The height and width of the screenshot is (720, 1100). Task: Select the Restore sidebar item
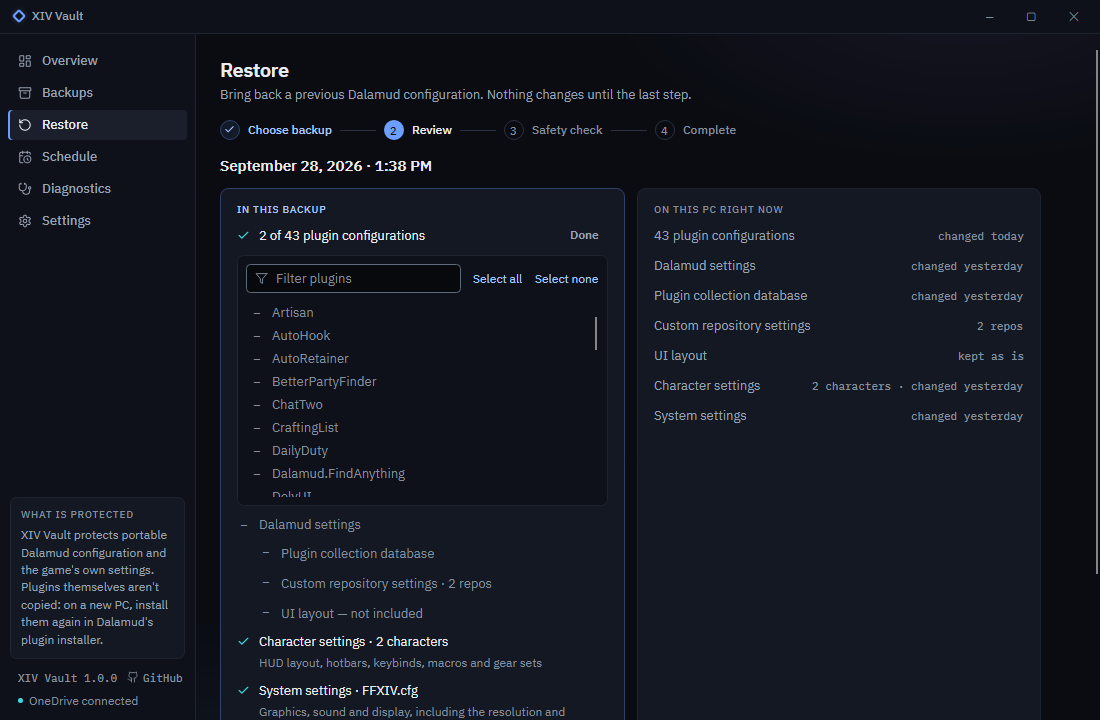point(98,125)
